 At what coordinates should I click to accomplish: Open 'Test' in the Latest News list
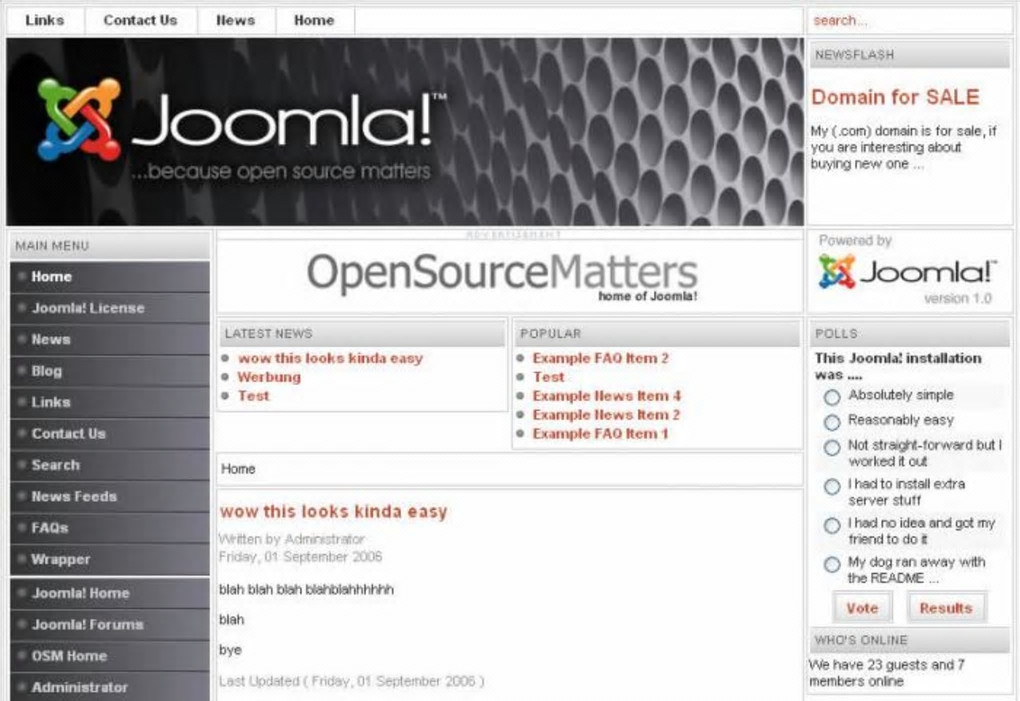pyautogui.click(x=253, y=396)
